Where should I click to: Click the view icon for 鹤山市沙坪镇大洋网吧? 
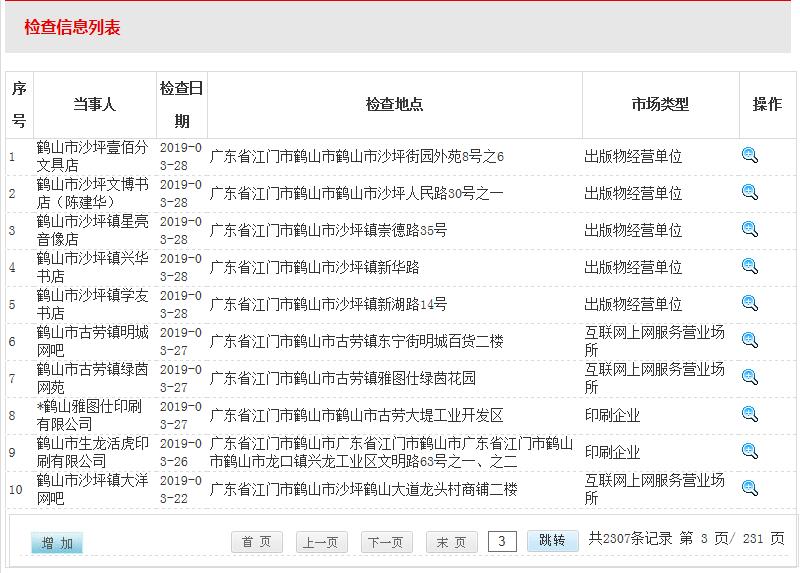(750, 488)
